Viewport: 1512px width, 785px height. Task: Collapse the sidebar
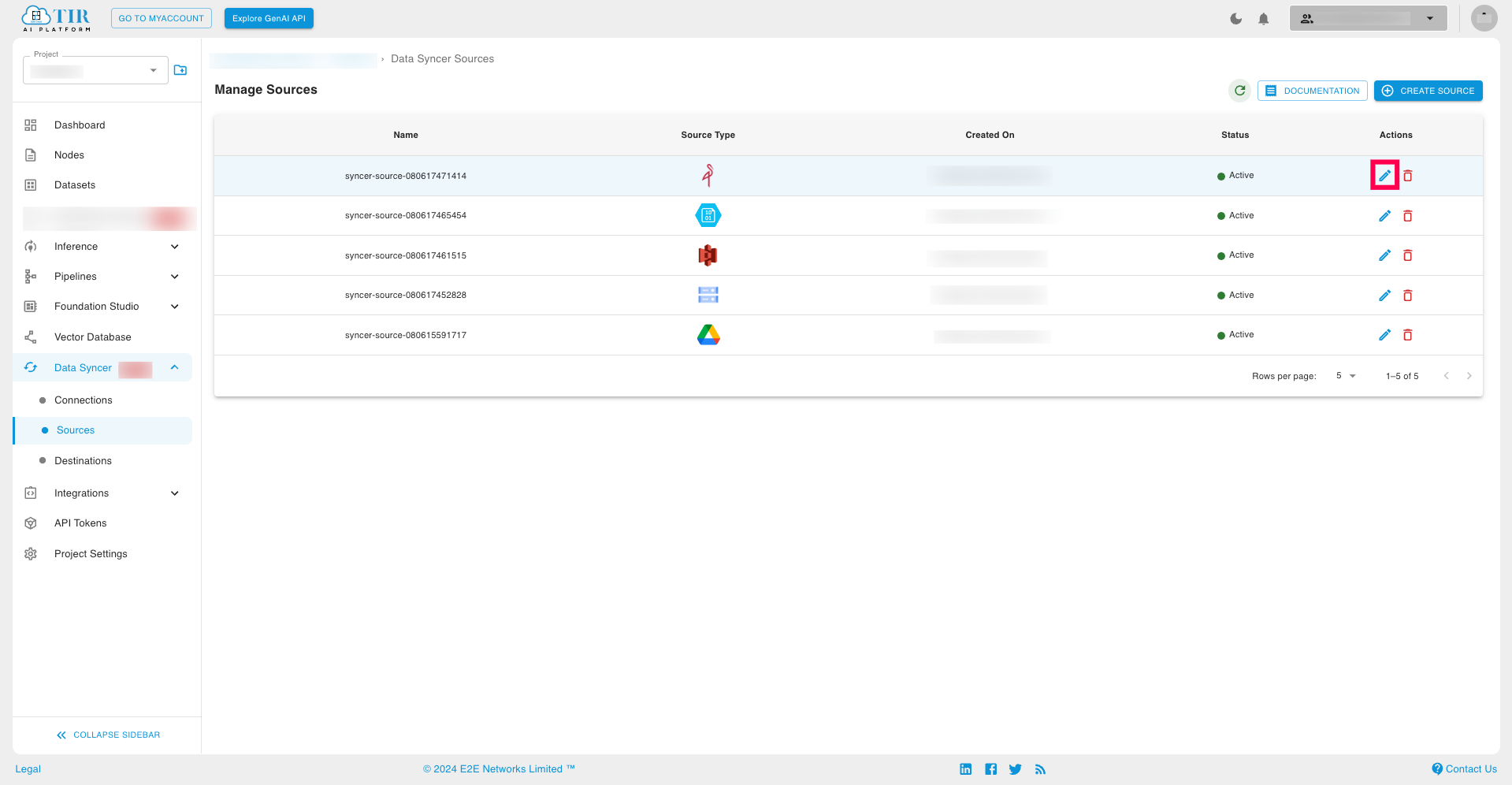108,735
